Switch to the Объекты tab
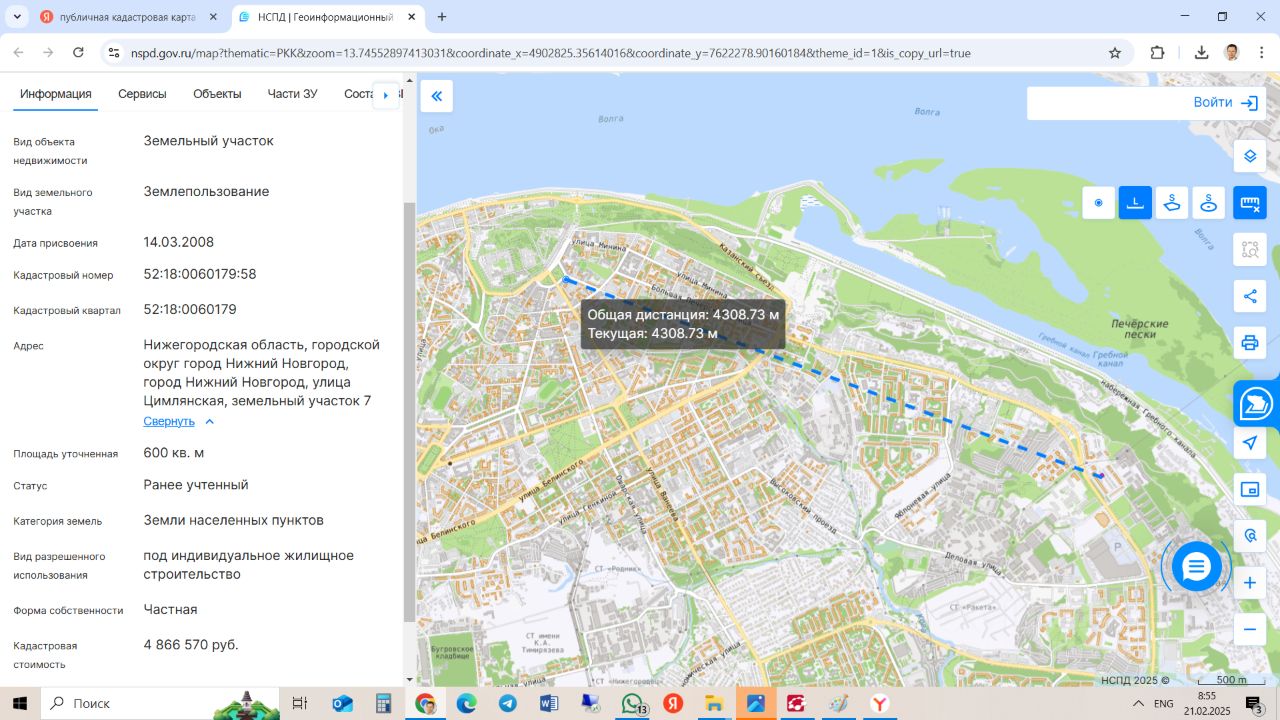The width and height of the screenshot is (1280, 720). pyautogui.click(x=217, y=94)
